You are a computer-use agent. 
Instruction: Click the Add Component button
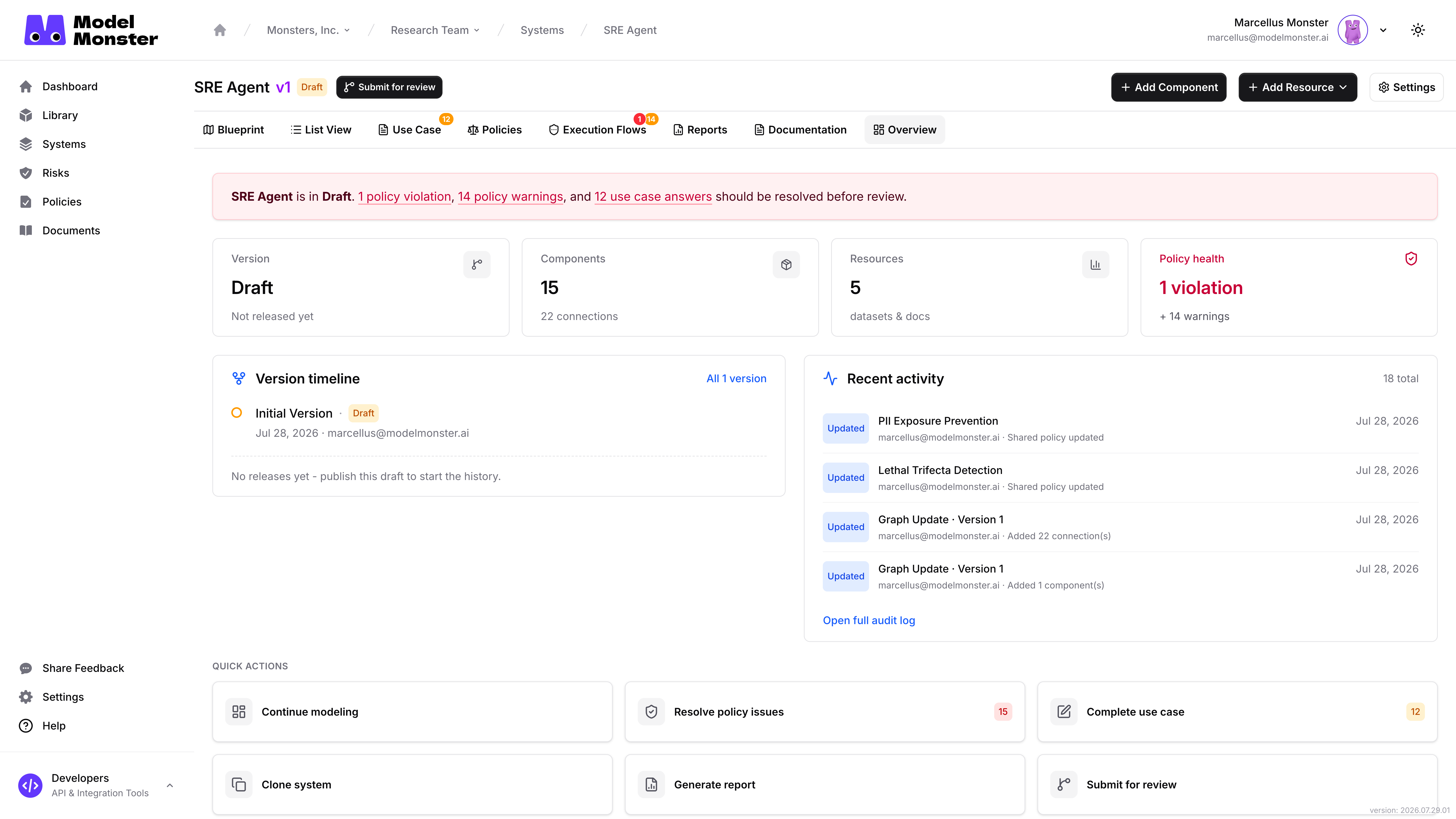point(1168,87)
